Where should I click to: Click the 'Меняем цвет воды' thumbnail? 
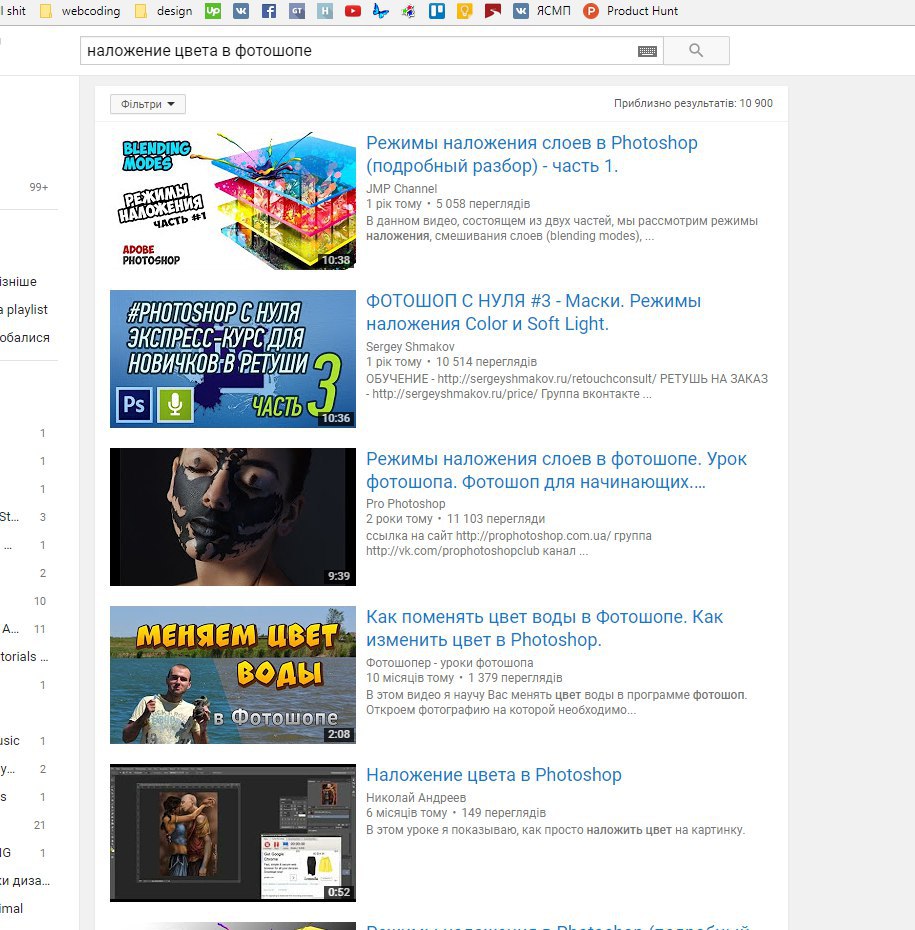233,675
